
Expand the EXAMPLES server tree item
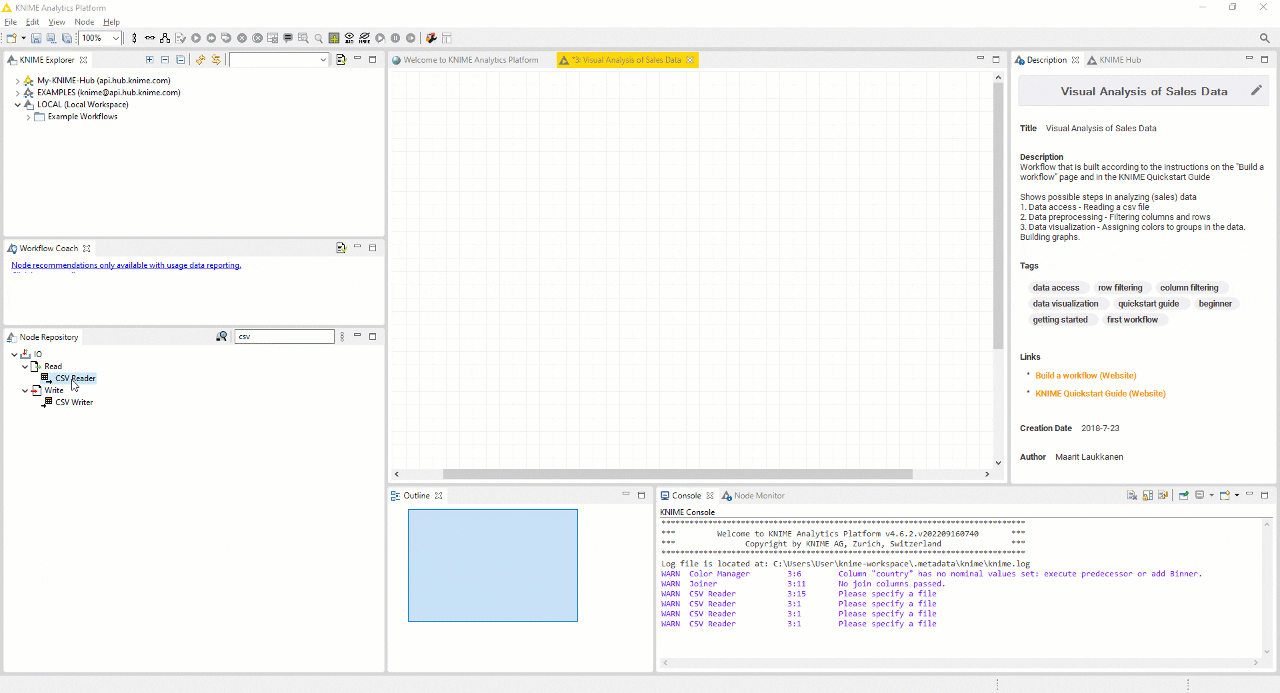(x=20, y=92)
